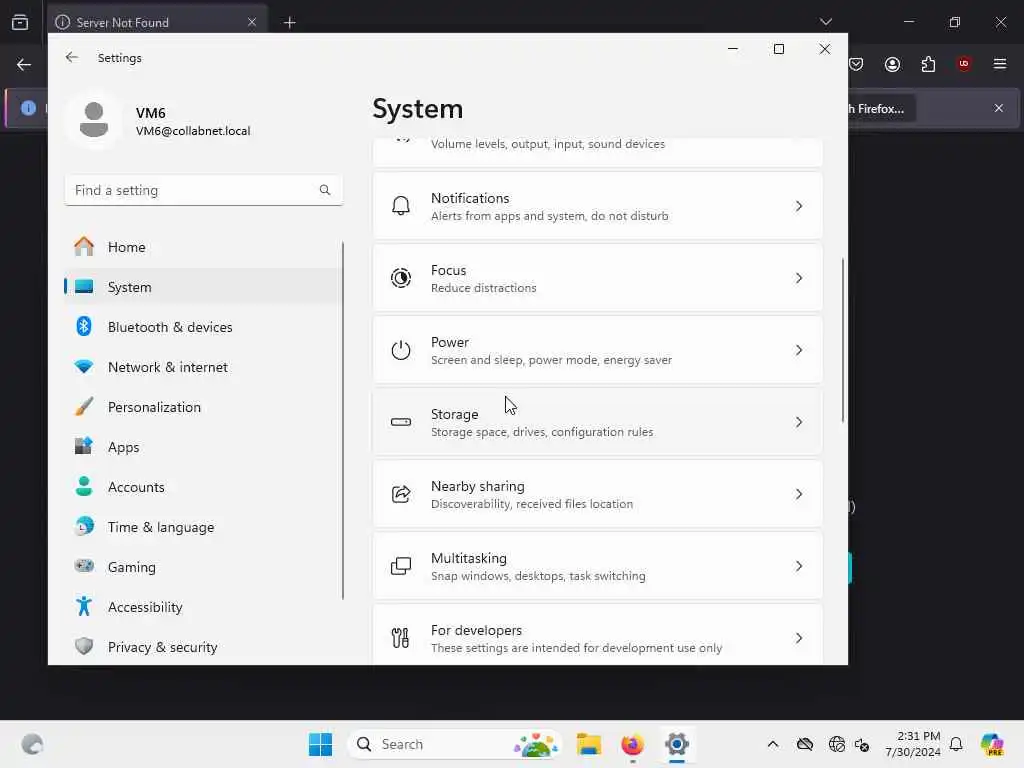Open Firefox account icon in browser toolbar
This screenshot has width=1024, height=768.
[x=892, y=64]
